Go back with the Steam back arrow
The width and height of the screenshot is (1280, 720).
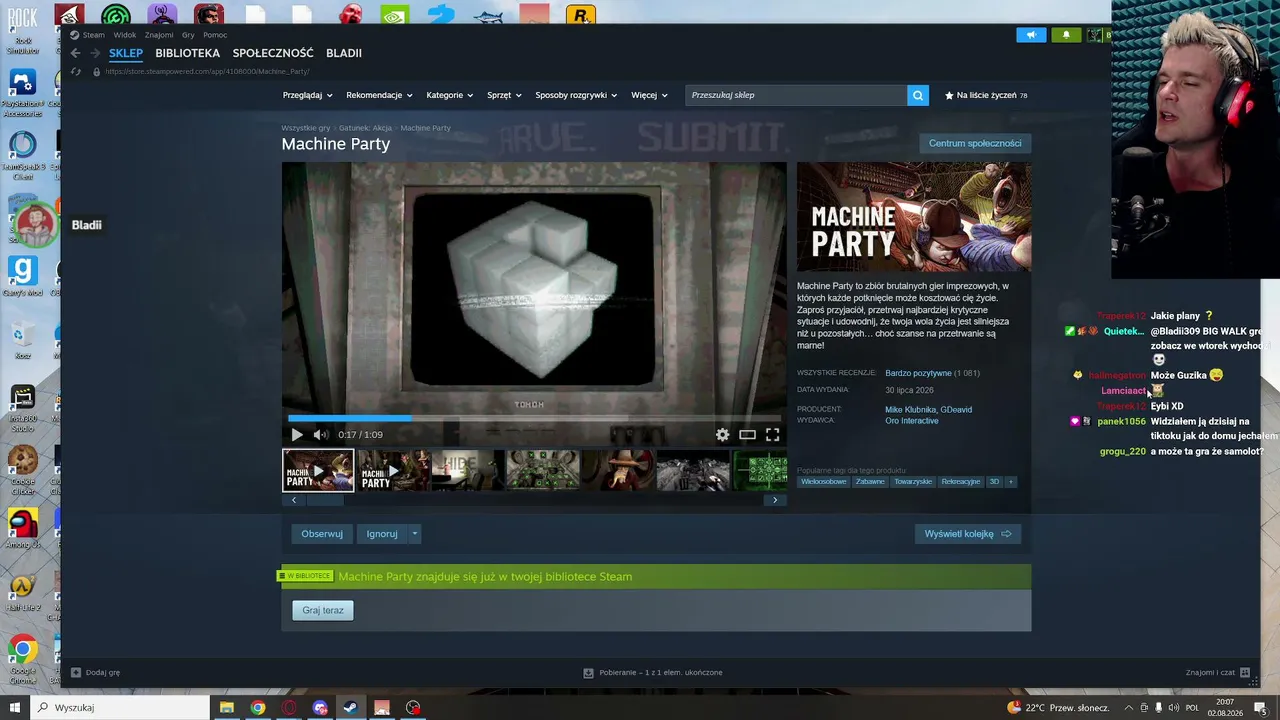[75, 53]
